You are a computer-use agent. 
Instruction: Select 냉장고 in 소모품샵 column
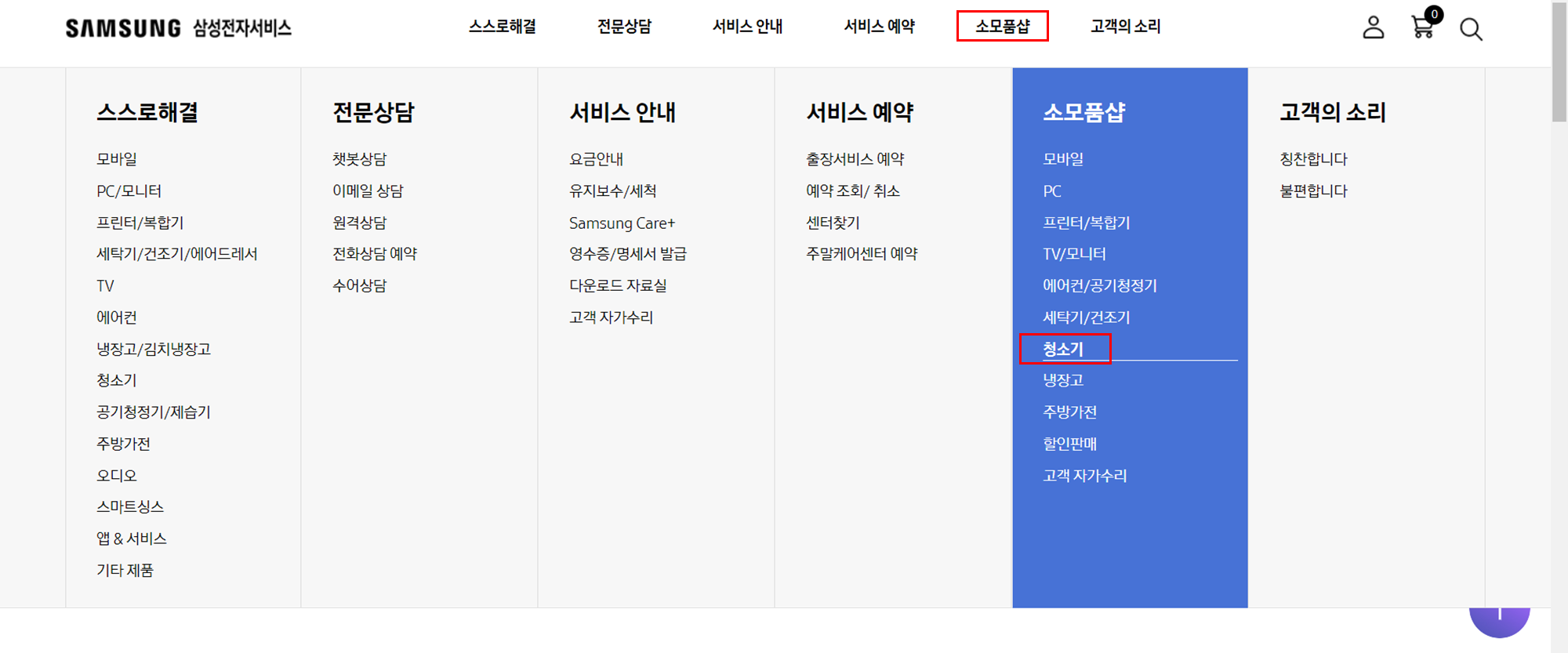coord(1063,380)
